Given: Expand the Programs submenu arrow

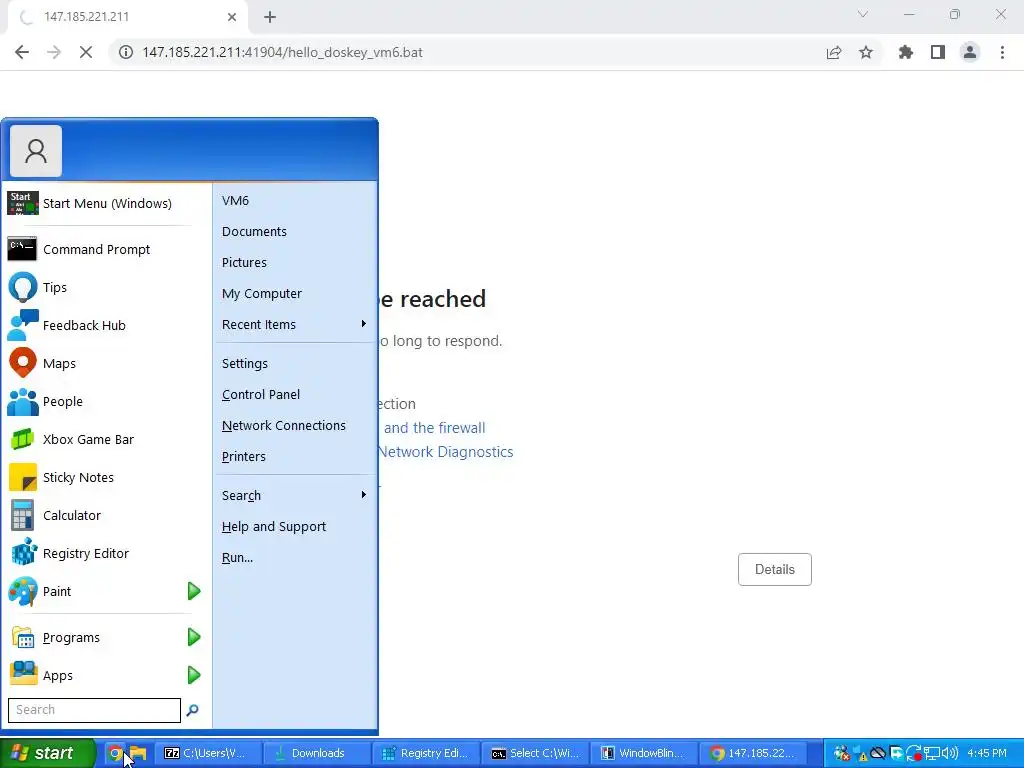Looking at the screenshot, I should coord(194,637).
